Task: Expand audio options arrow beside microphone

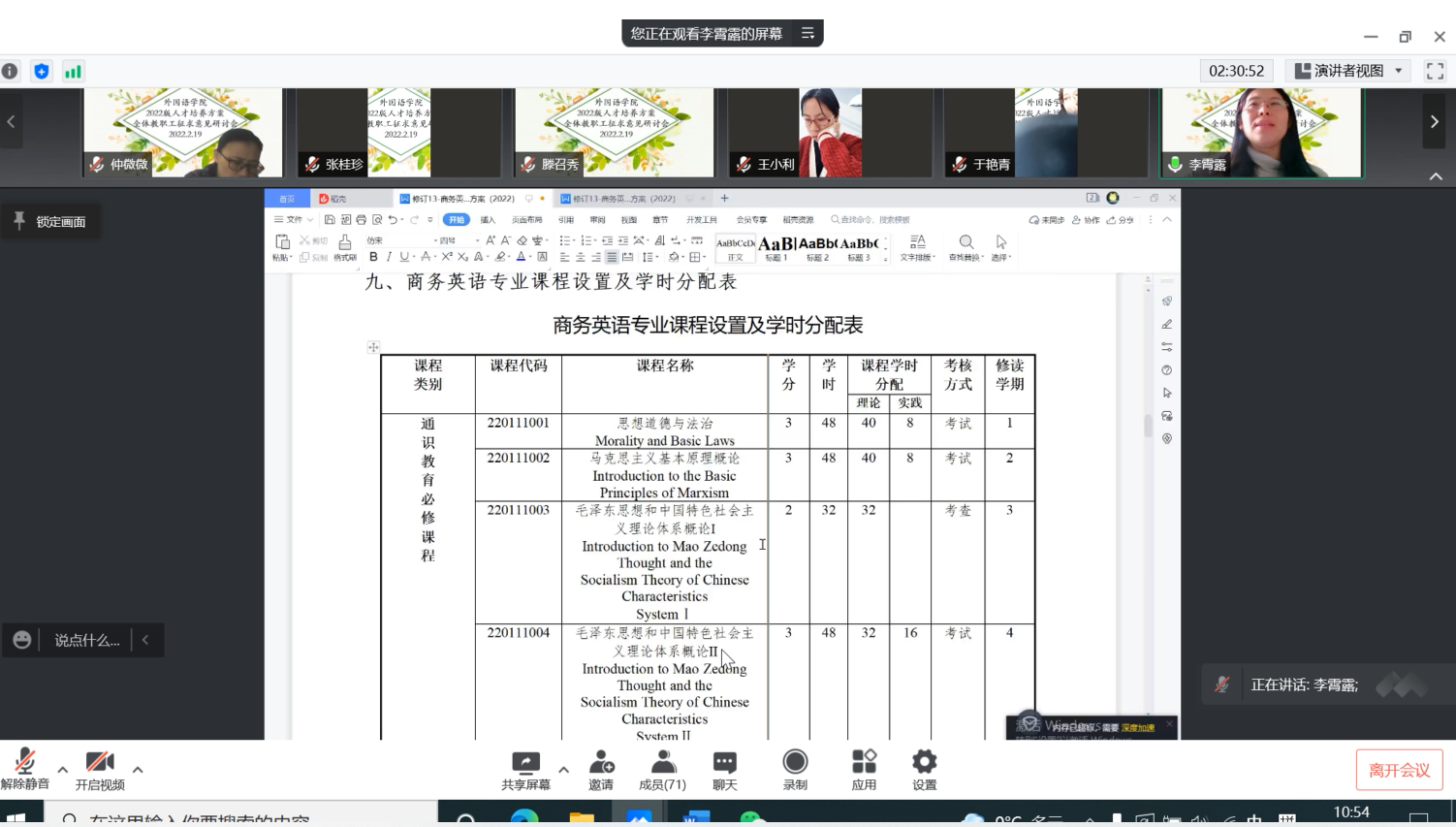Action: click(63, 769)
